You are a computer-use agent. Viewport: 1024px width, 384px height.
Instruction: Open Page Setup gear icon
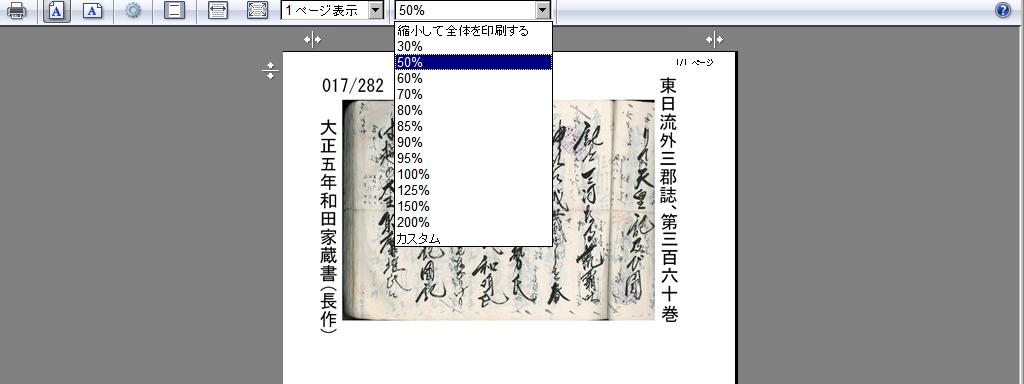pos(133,10)
